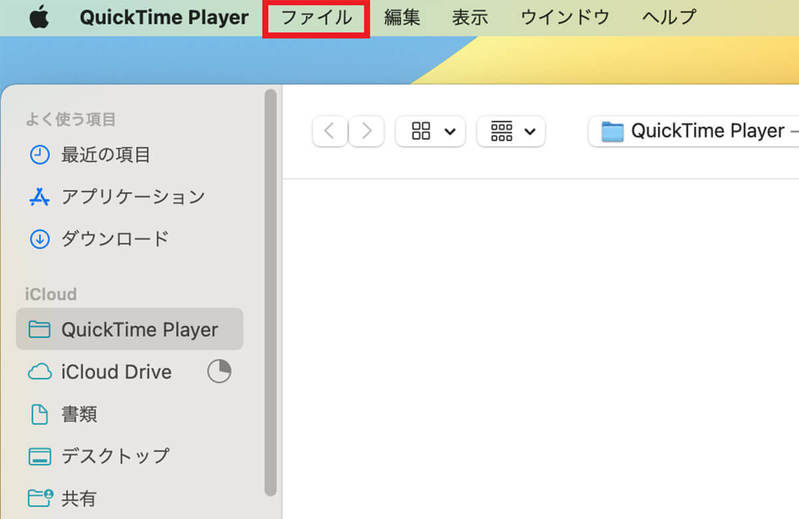Image resolution: width=799 pixels, height=519 pixels.
Task: Open the ヘルプ menu
Action: click(x=669, y=18)
